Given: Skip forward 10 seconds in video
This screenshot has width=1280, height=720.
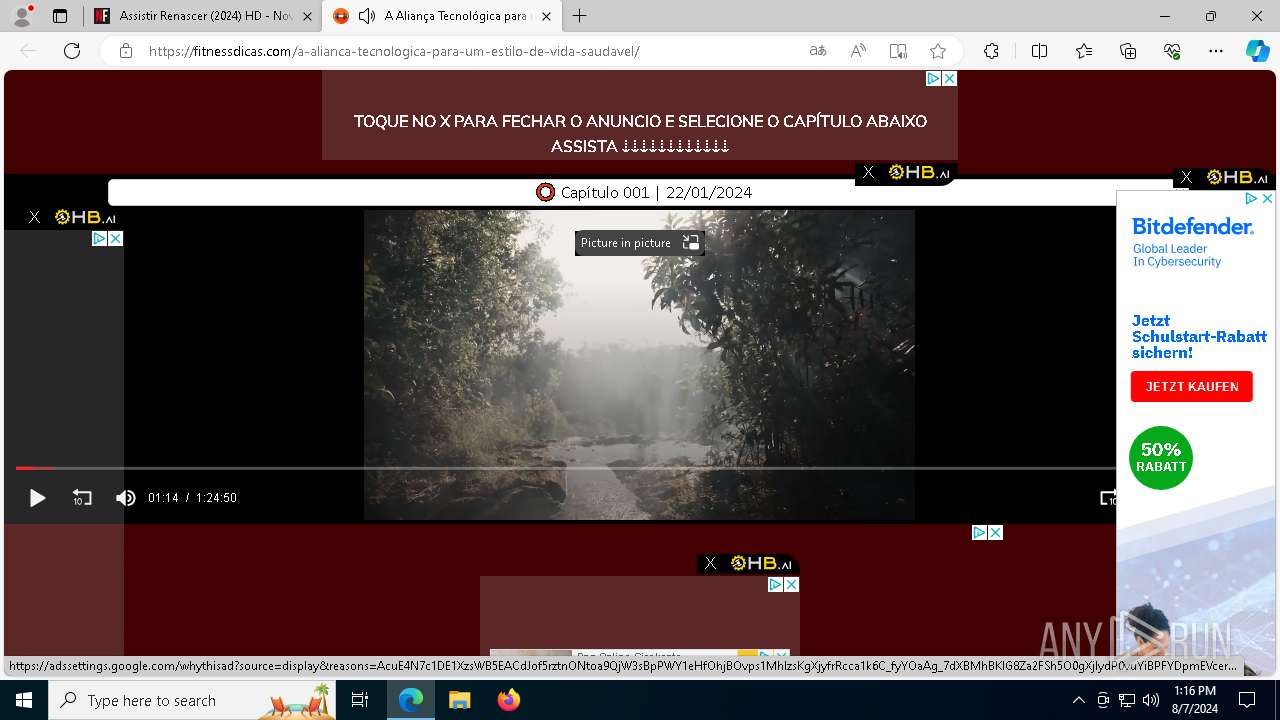Looking at the screenshot, I should (1108, 498).
